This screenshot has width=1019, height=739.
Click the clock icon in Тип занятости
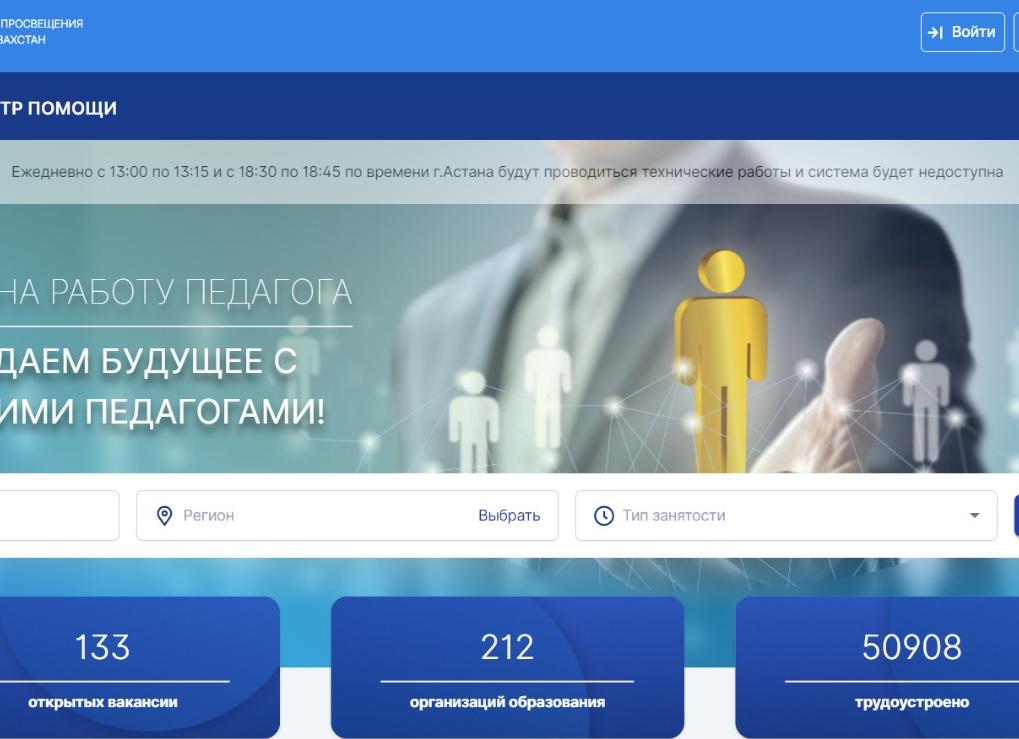tap(604, 515)
